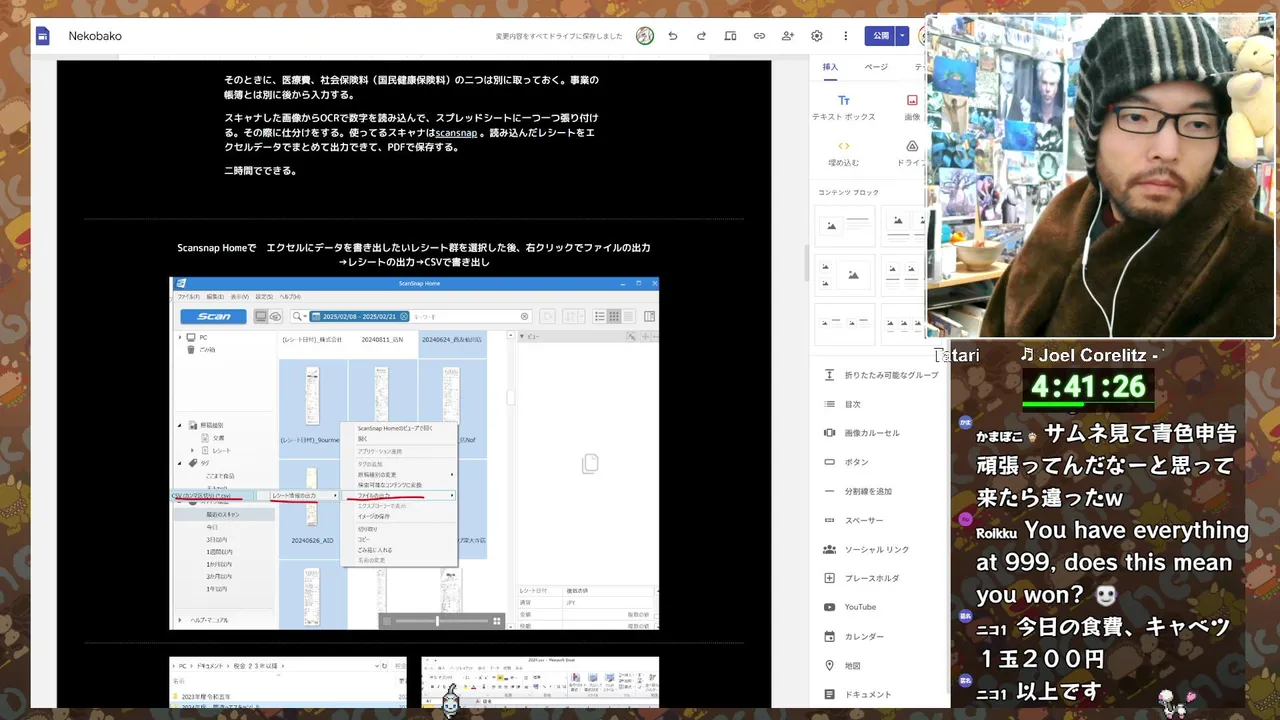Open the scansnap hyperlink in text
Viewport: 1280px width, 720px height.
click(456, 133)
